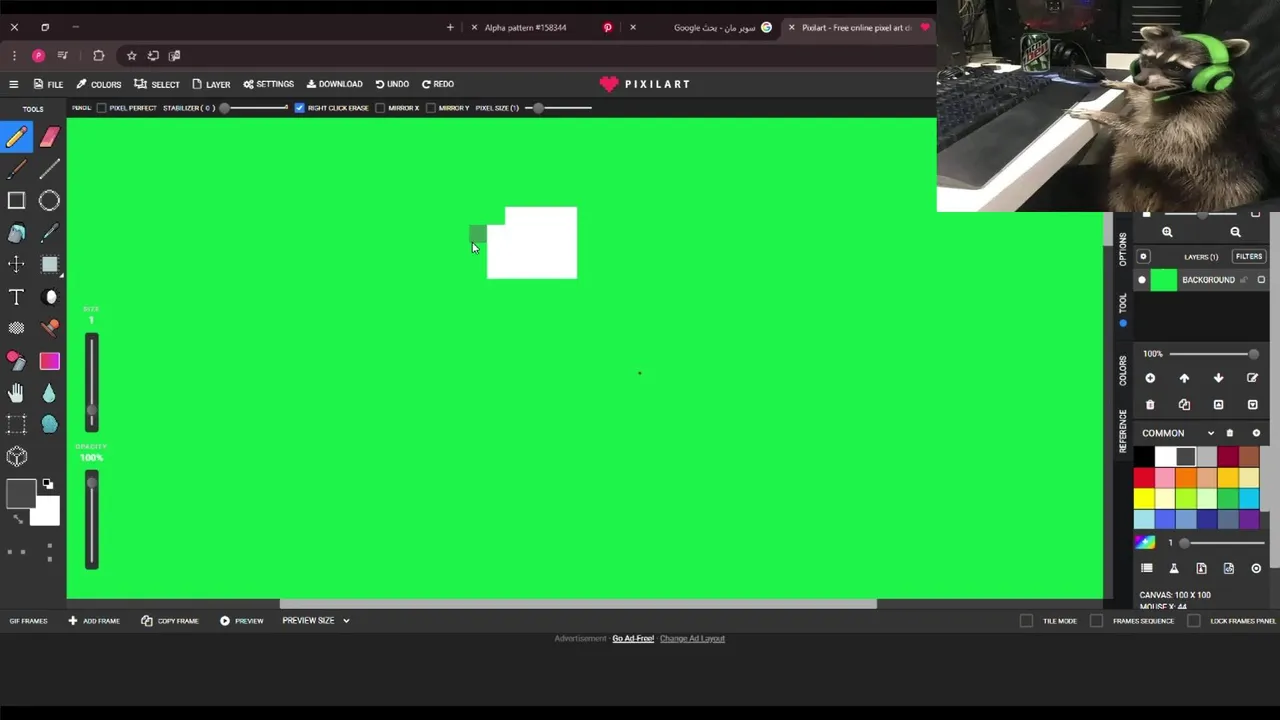1280x720 pixels.
Task: Open the Settings menu
Action: tap(268, 84)
